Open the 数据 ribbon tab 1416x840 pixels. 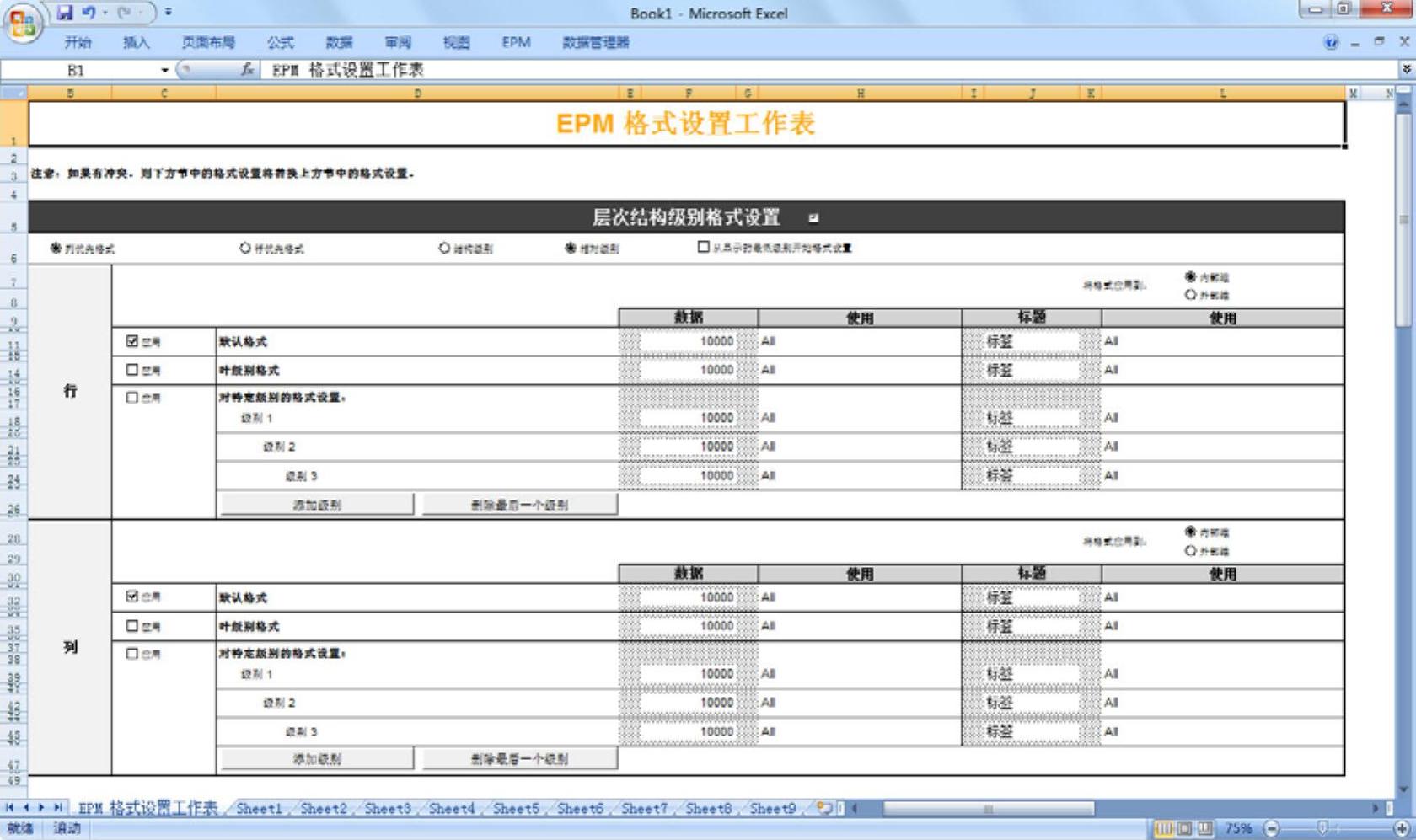(x=340, y=42)
